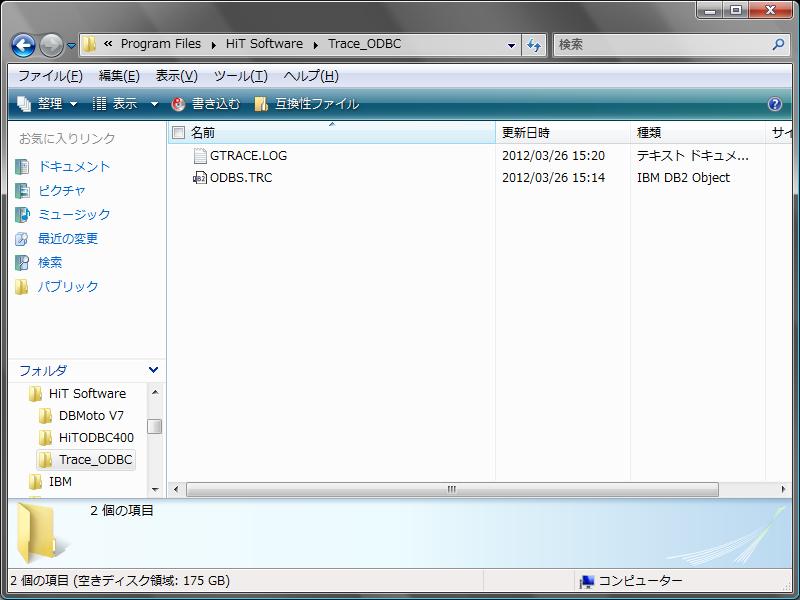Expand the 表示 views dropdown arrow
This screenshot has width=800, height=600.
(x=154, y=104)
